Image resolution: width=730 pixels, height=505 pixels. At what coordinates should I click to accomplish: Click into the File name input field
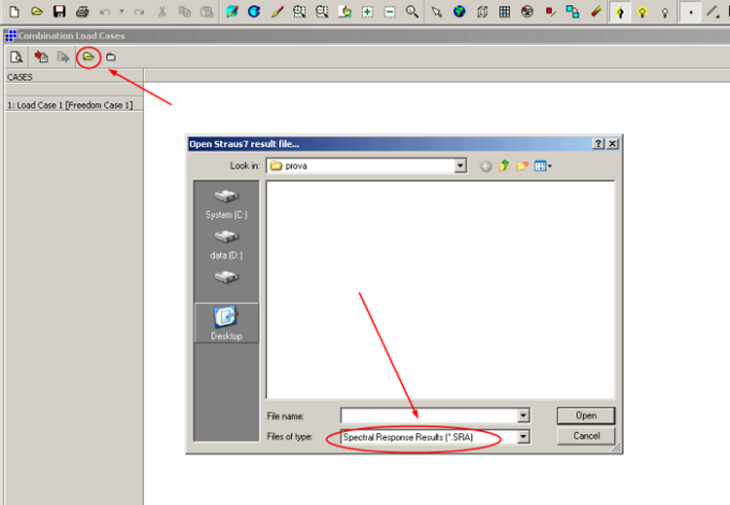pos(428,415)
